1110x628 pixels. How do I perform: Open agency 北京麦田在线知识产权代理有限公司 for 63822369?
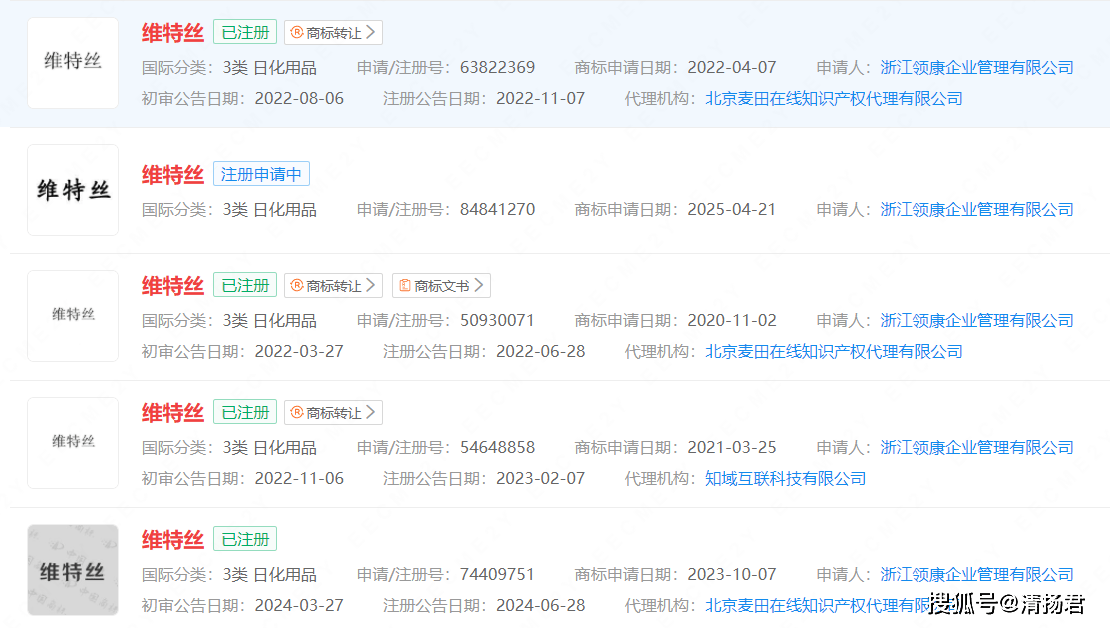834,98
